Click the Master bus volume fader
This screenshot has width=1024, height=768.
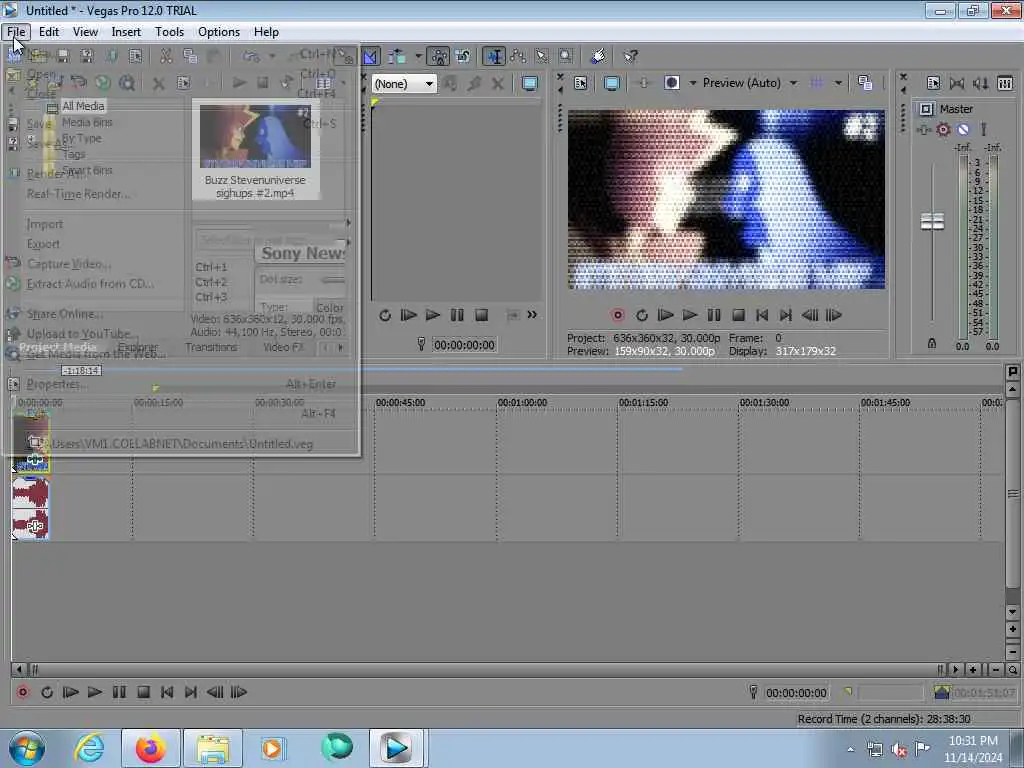coord(932,221)
